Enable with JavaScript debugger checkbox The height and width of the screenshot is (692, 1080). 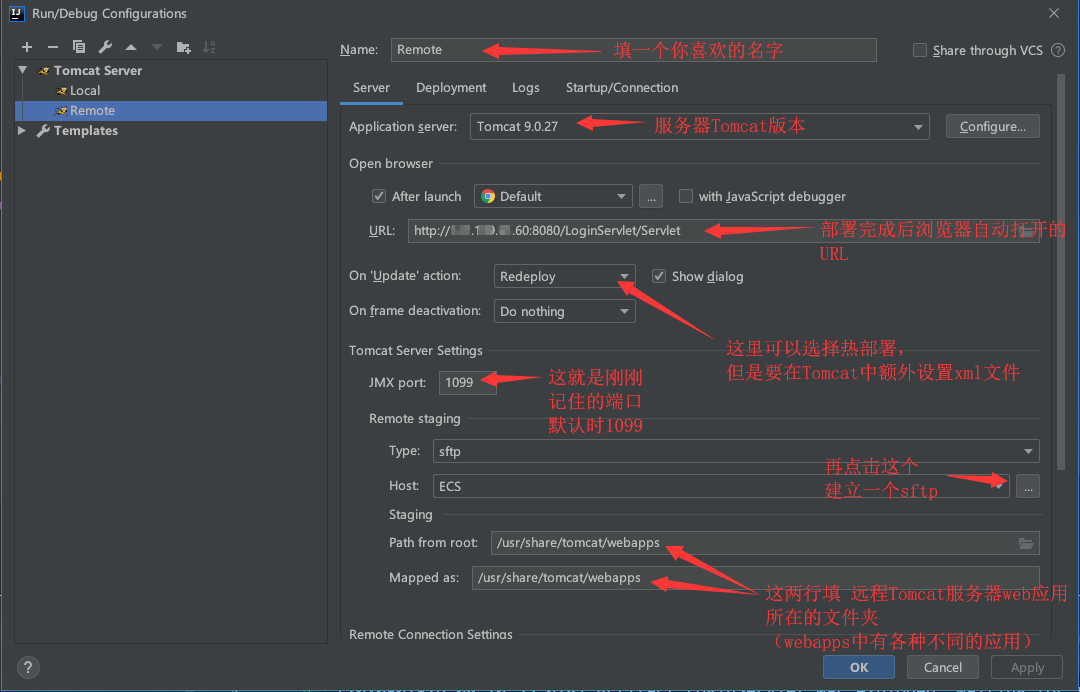[685, 196]
